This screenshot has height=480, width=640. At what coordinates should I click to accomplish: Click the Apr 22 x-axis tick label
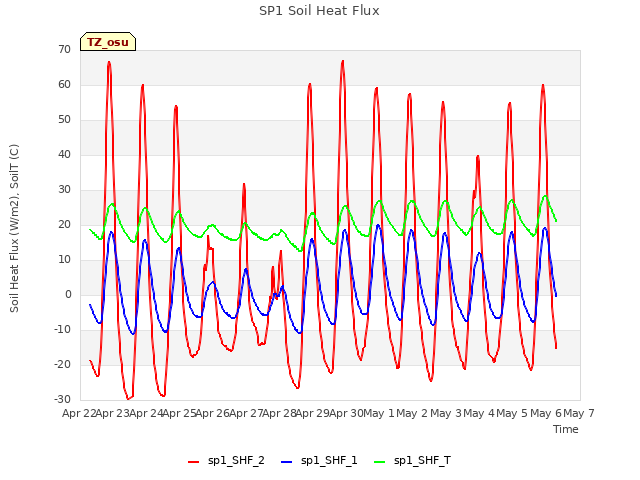(x=79, y=413)
